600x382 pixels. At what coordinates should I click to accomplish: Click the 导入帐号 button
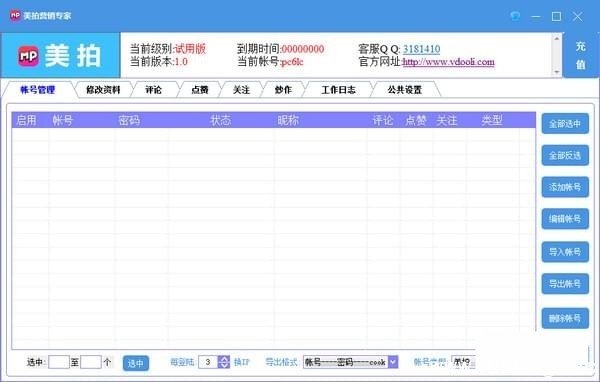565,252
